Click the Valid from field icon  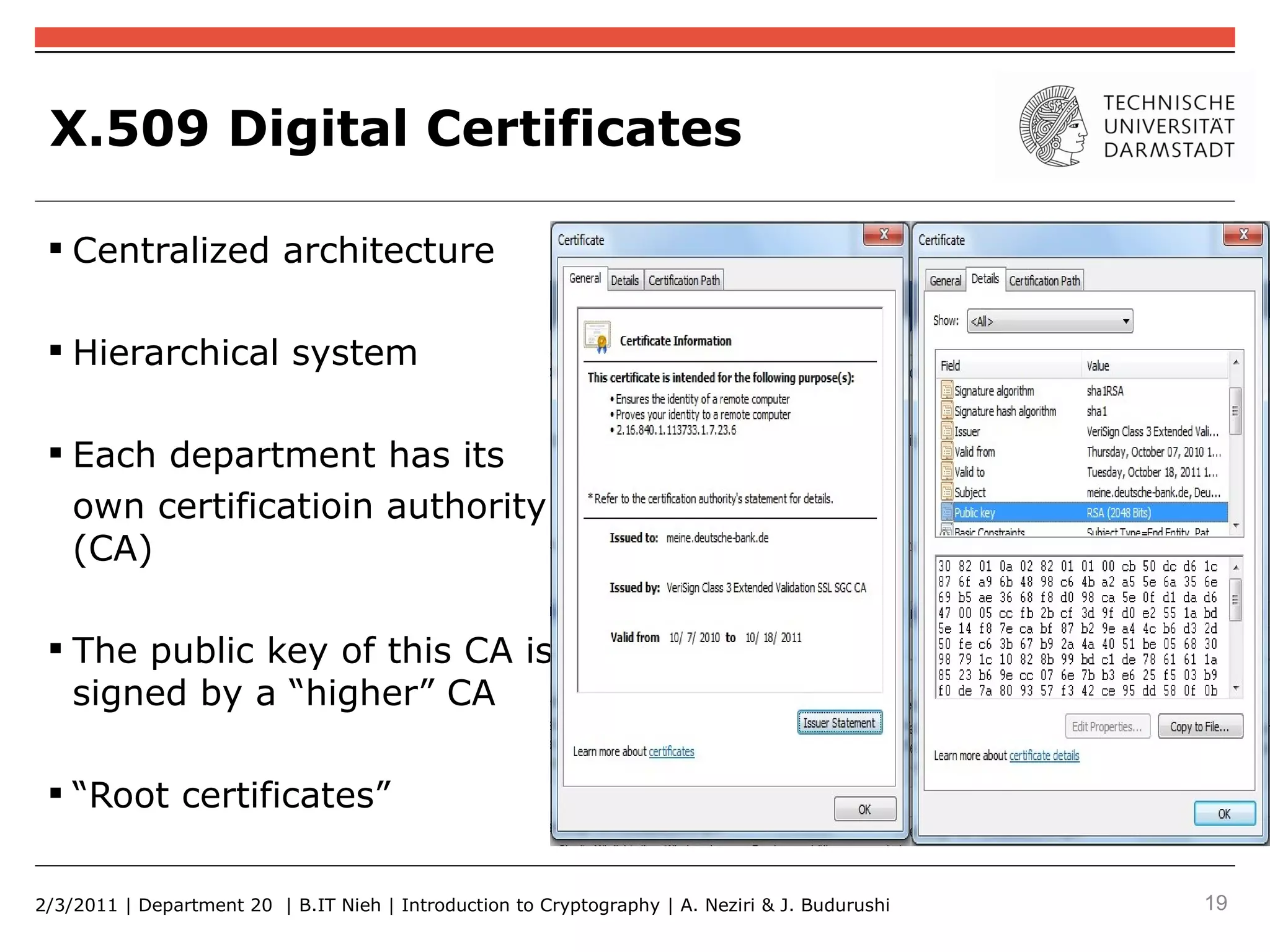coord(946,452)
